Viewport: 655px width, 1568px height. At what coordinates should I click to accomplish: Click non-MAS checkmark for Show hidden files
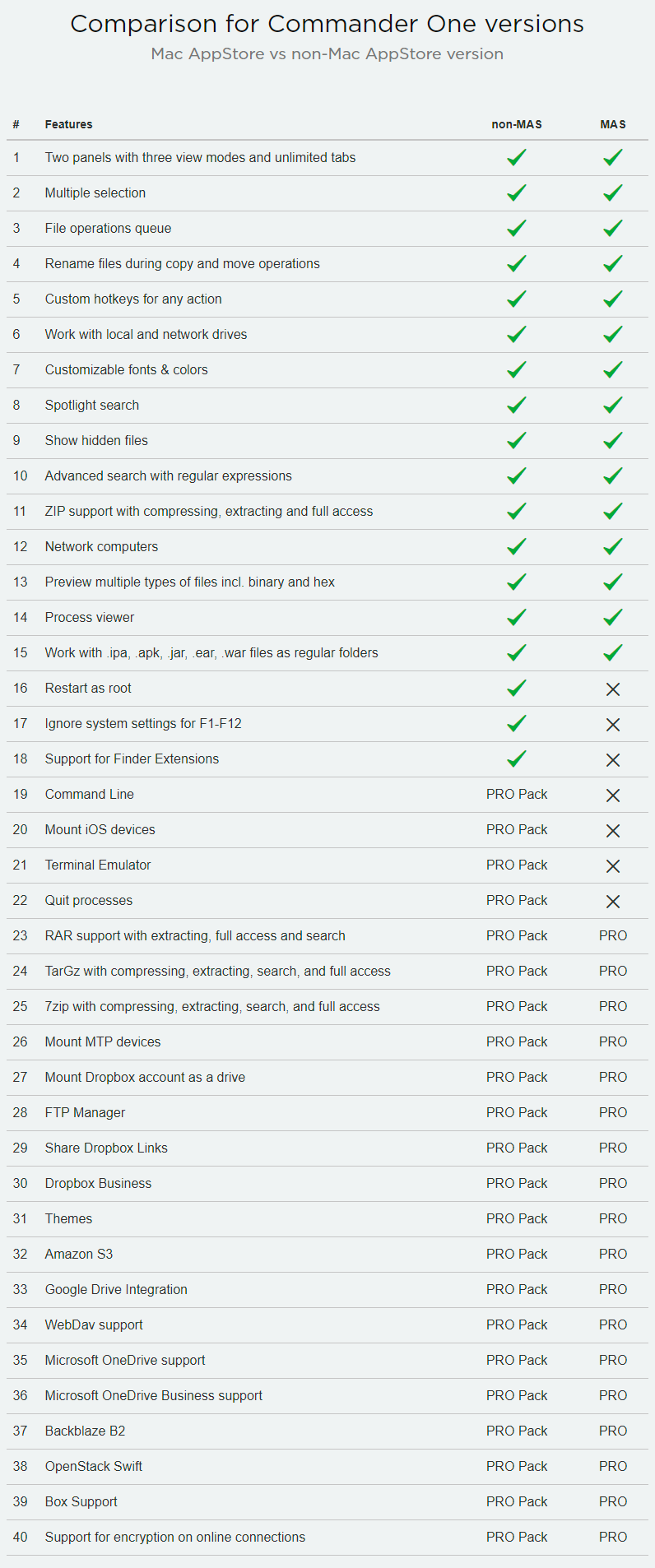click(516, 440)
